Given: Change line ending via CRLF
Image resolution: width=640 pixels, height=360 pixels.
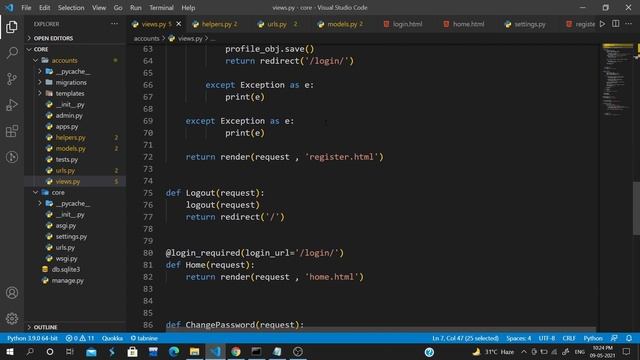Looking at the screenshot, I should 569,338.
